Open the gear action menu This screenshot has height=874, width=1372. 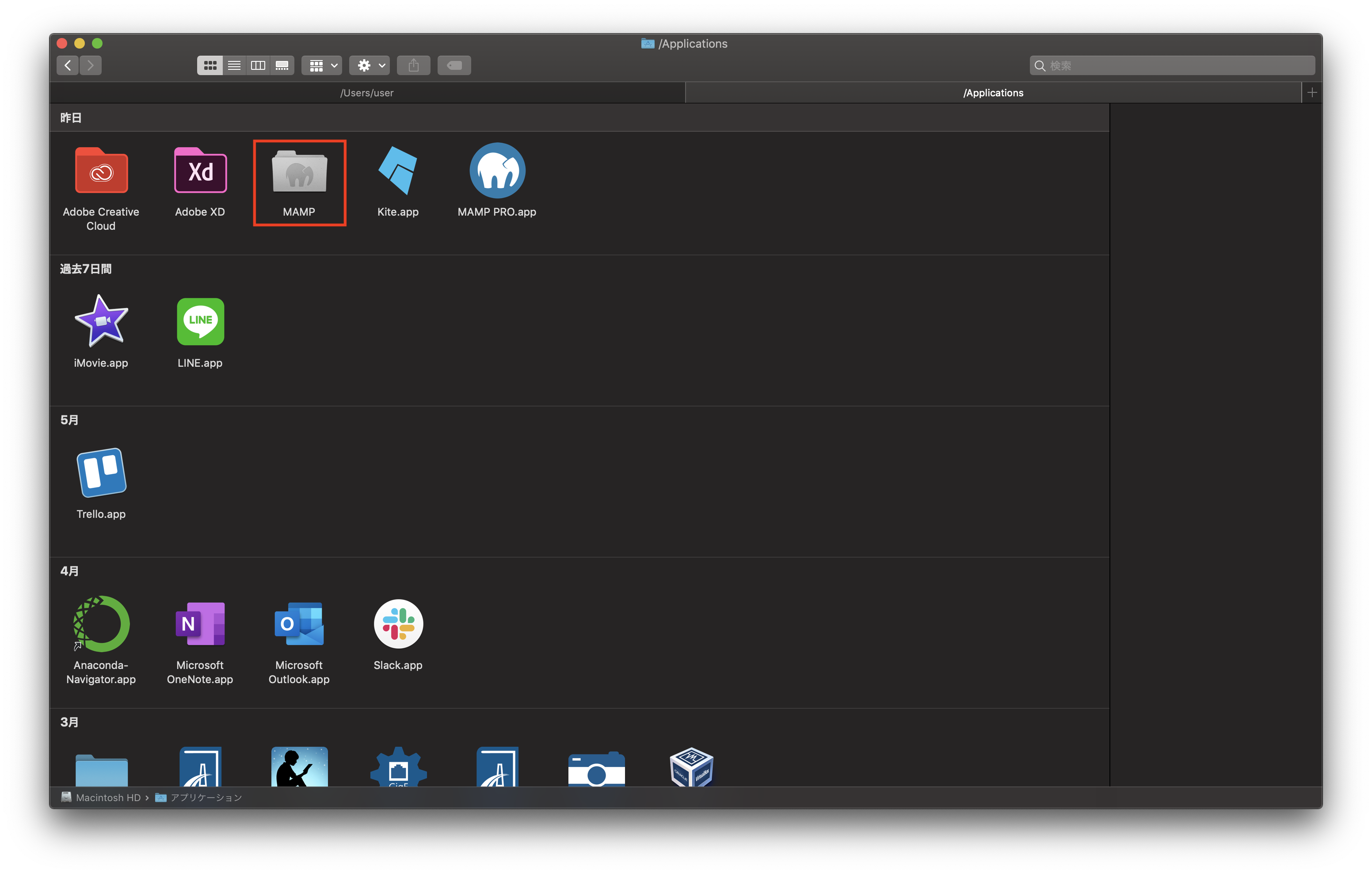click(x=370, y=65)
